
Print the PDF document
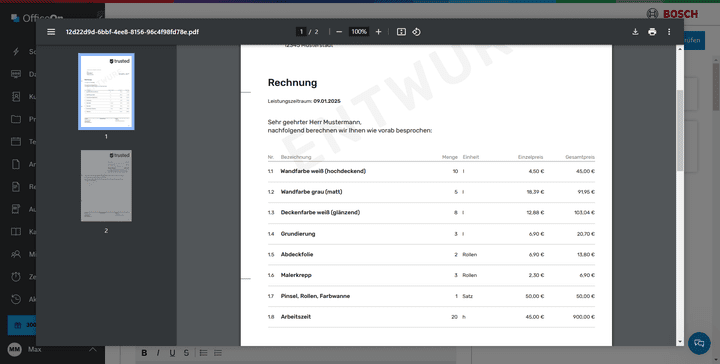652,32
